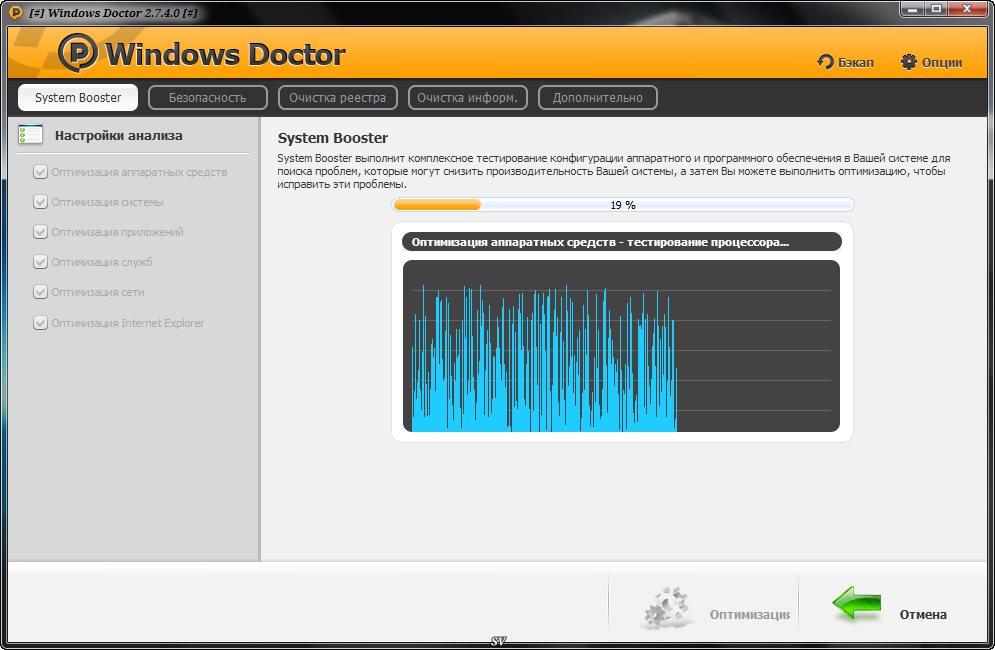Click the Бэкап link
The height and width of the screenshot is (650, 995).
point(855,62)
